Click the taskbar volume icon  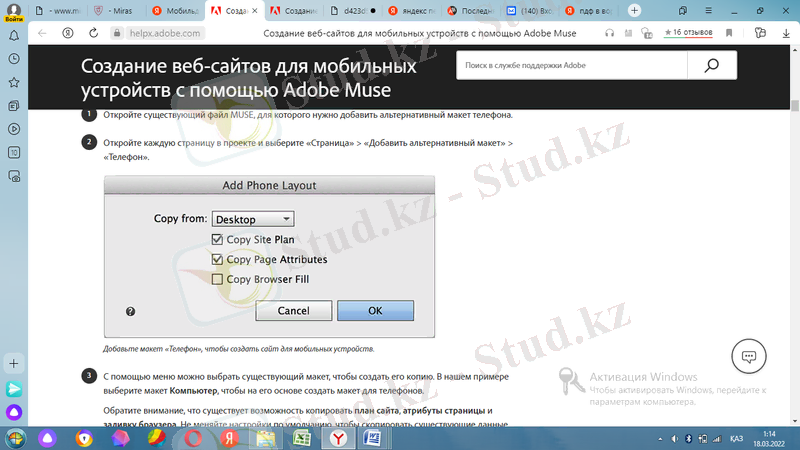pyautogui.click(x=674, y=439)
